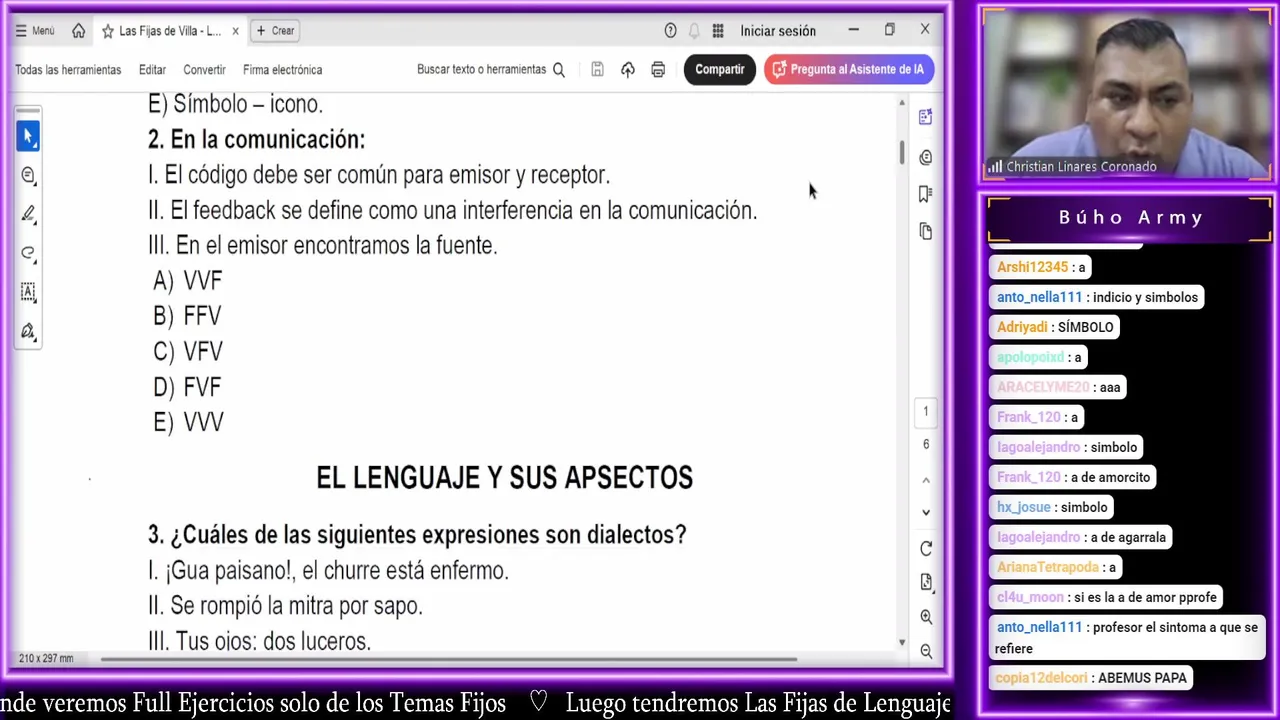Click answer option A) VVF
1280x720 pixels.
tap(187, 281)
